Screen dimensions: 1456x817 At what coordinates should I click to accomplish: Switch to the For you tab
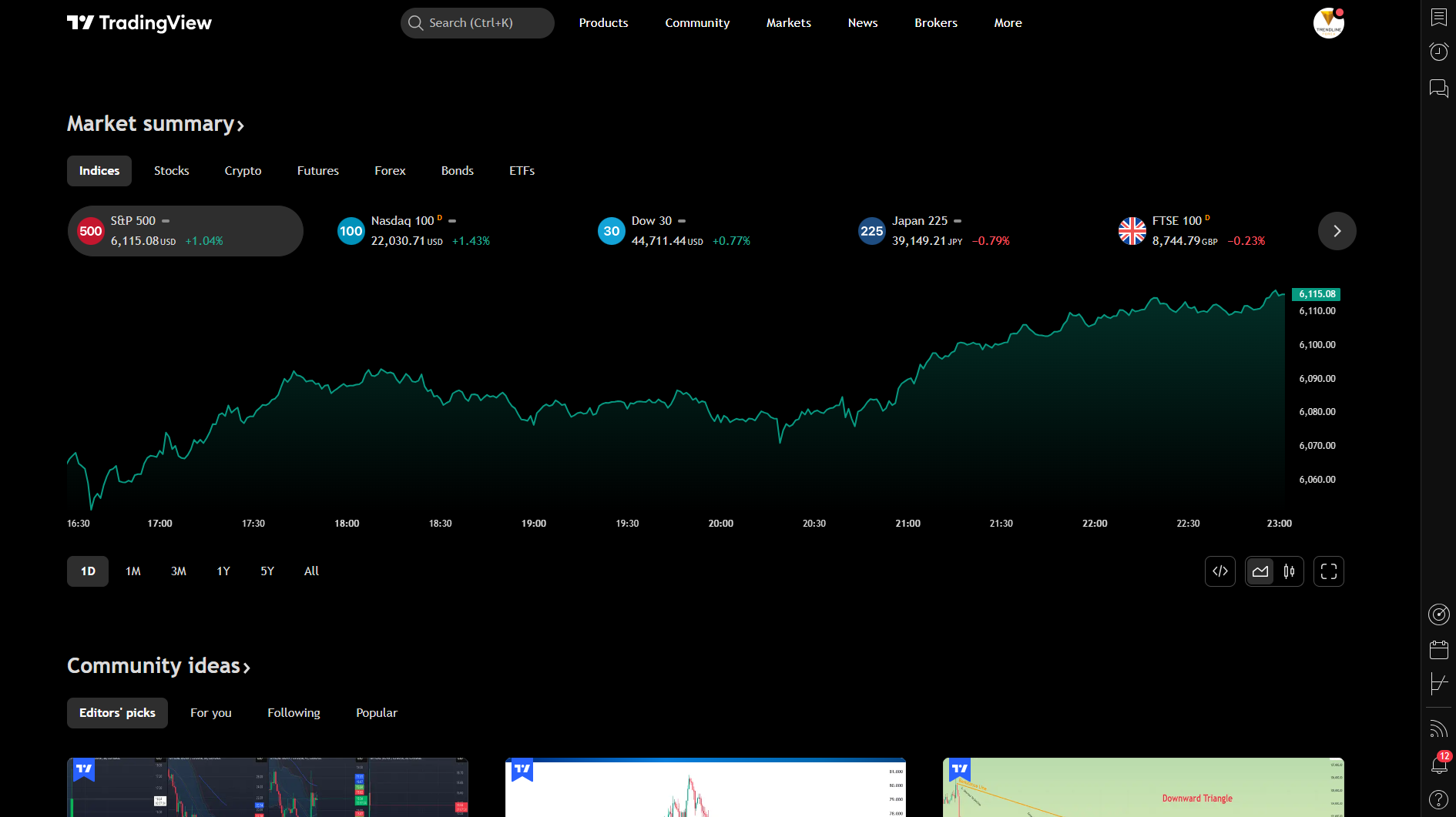pos(211,713)
